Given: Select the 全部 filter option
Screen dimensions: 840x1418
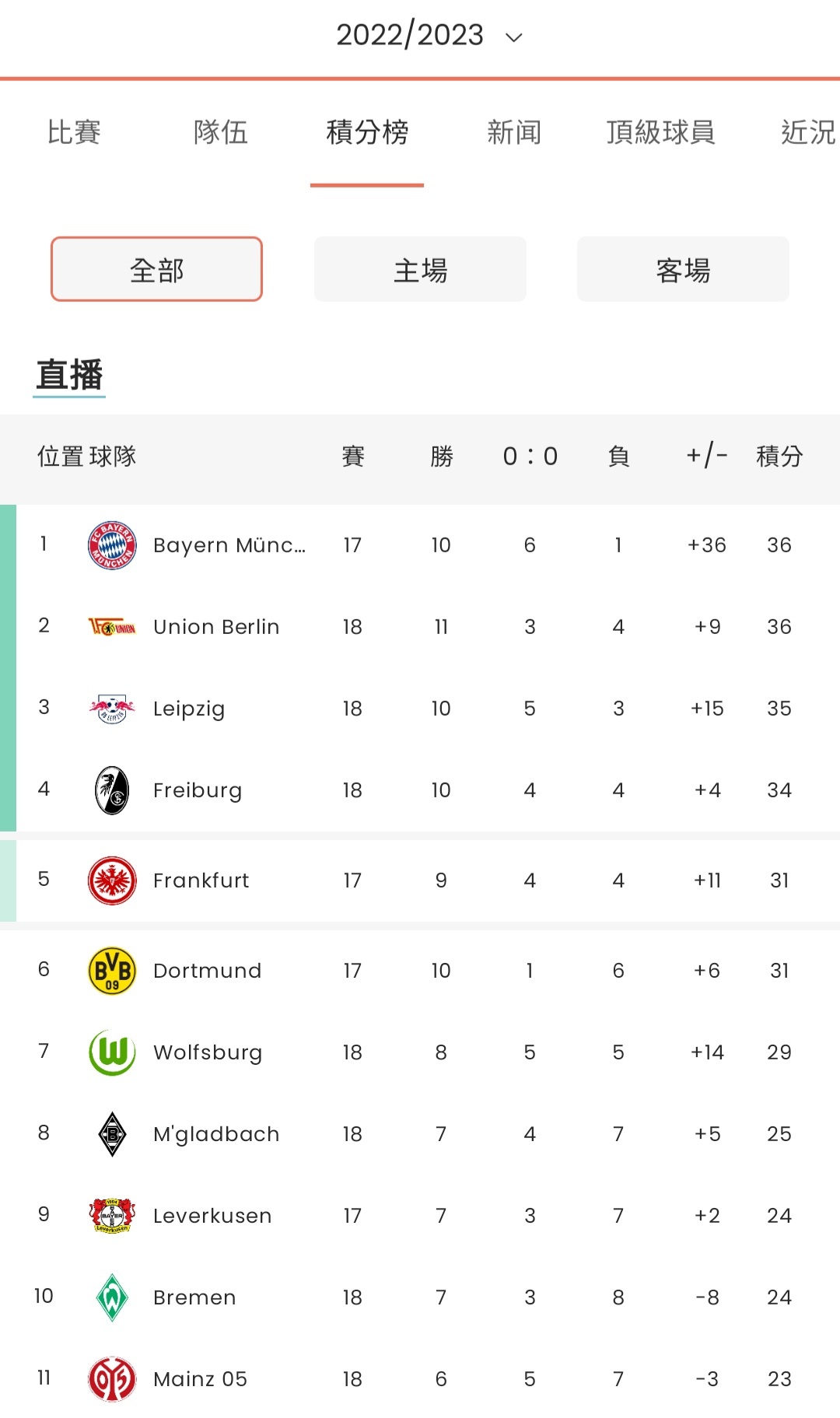Looking at the screenshot, I should 156,269.
